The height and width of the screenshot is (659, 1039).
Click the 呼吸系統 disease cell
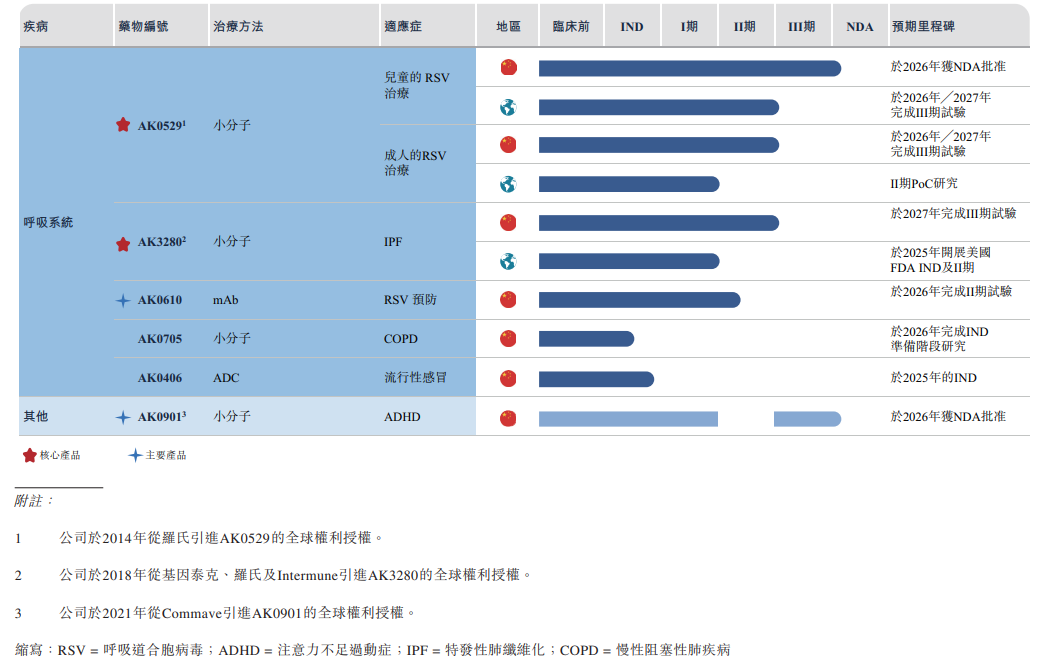click(48, 223)
